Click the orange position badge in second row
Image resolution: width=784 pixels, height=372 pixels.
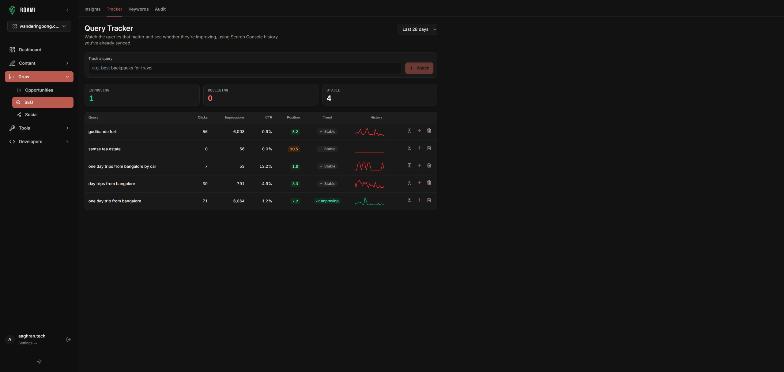tap(294, 149)
